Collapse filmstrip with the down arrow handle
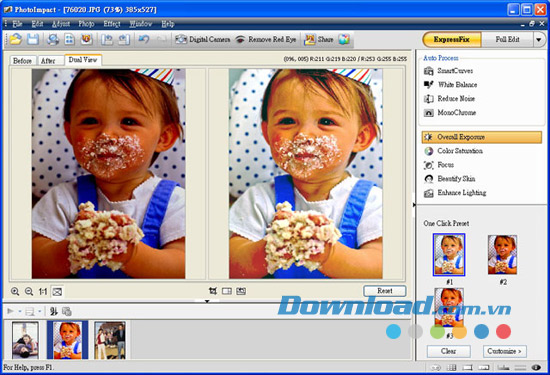Viewport: 550px width, 375px height. coord(207,301)
